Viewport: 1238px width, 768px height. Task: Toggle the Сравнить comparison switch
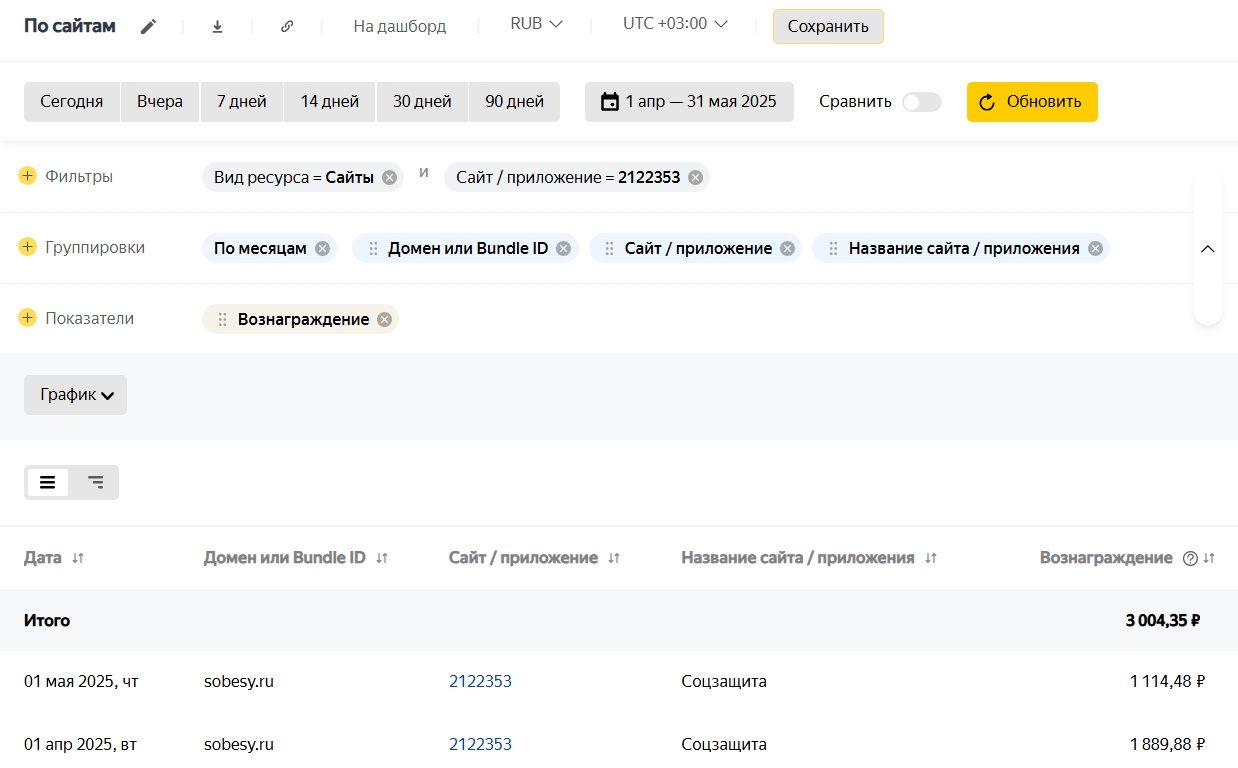pyautogui.click(x=921, y=102)
